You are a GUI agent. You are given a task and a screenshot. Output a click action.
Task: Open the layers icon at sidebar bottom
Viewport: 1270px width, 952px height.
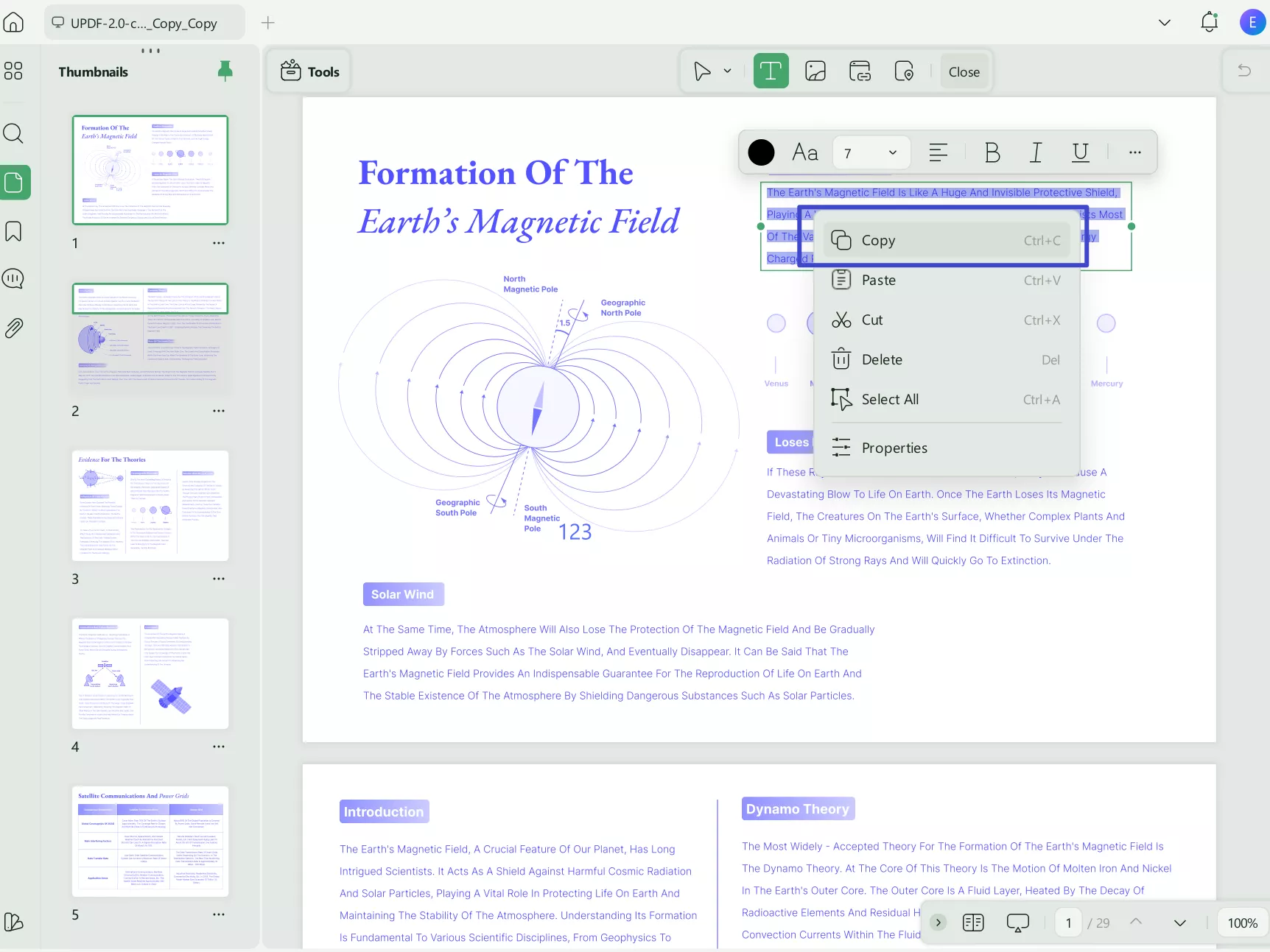13,922
